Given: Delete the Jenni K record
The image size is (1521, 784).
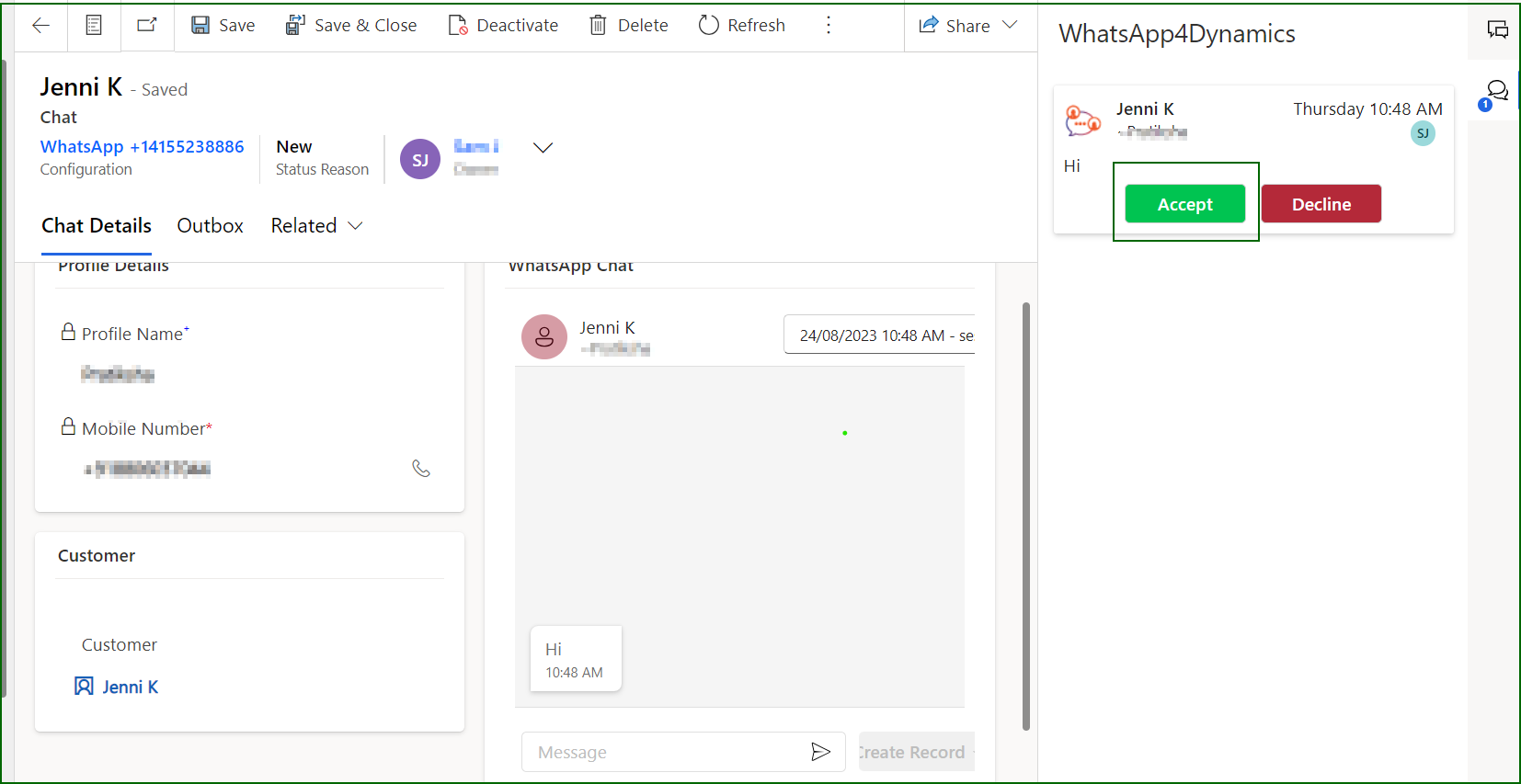Looking at the screenshot, I should coord(629,26).
